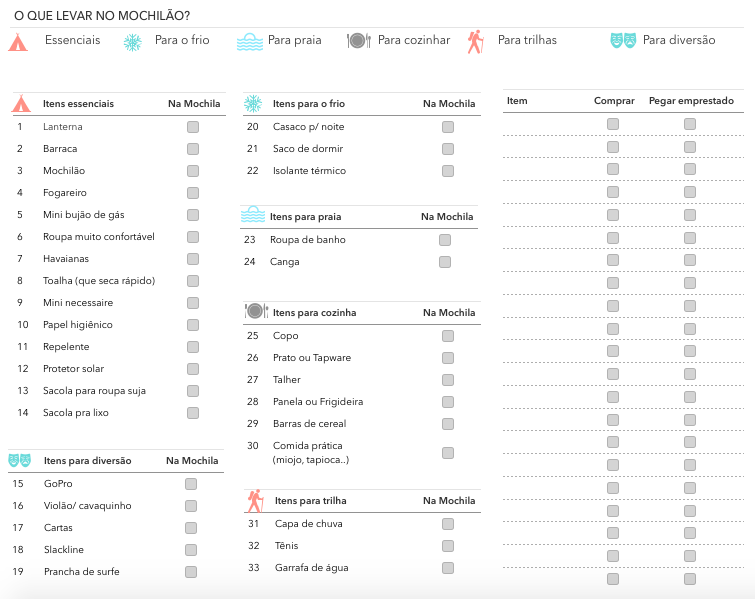Tick the Barraca Na Mochila box

[x=193, y=149]
